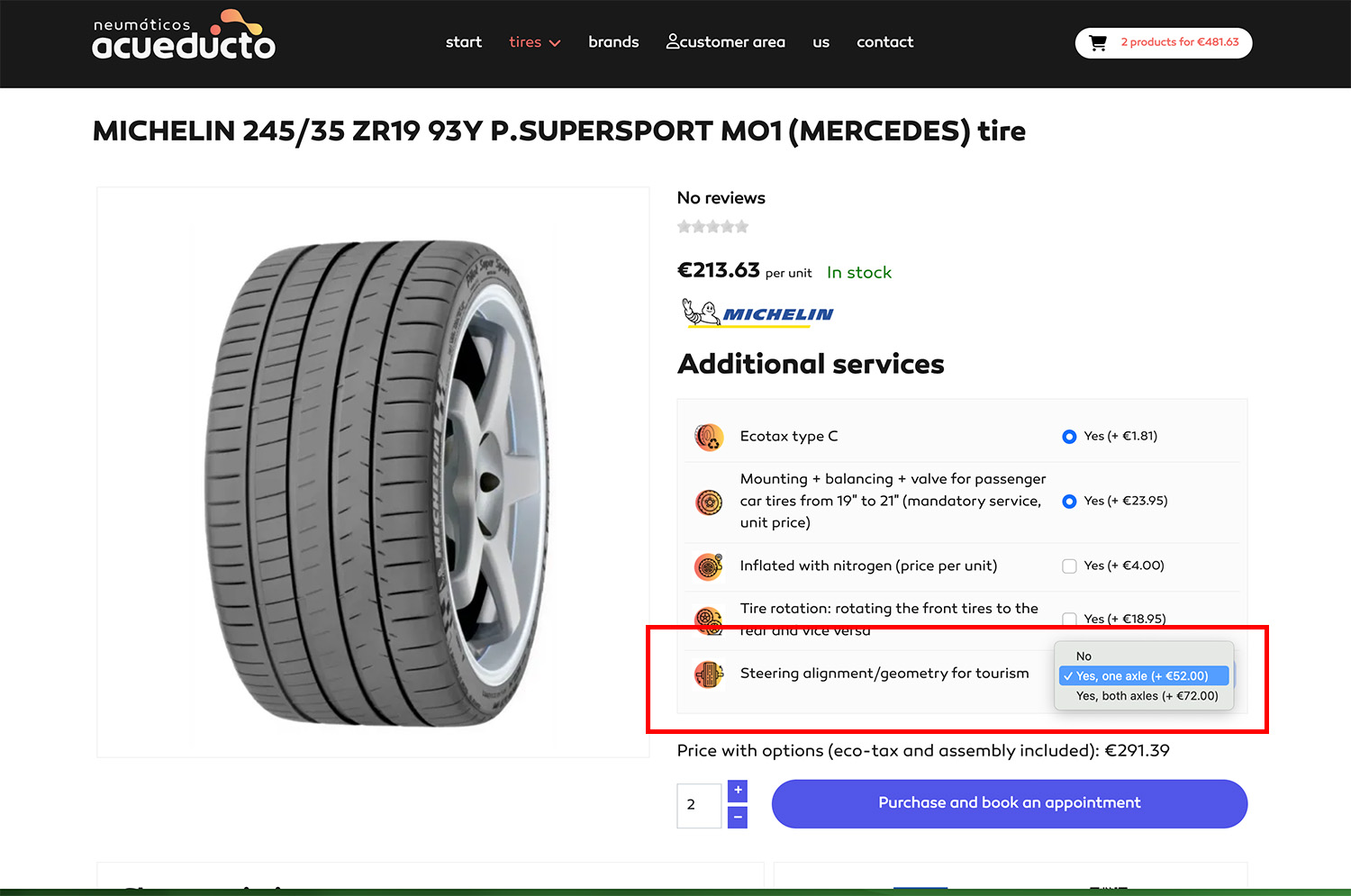
Task: Click the five-star rating row
Action: [712, 227]
